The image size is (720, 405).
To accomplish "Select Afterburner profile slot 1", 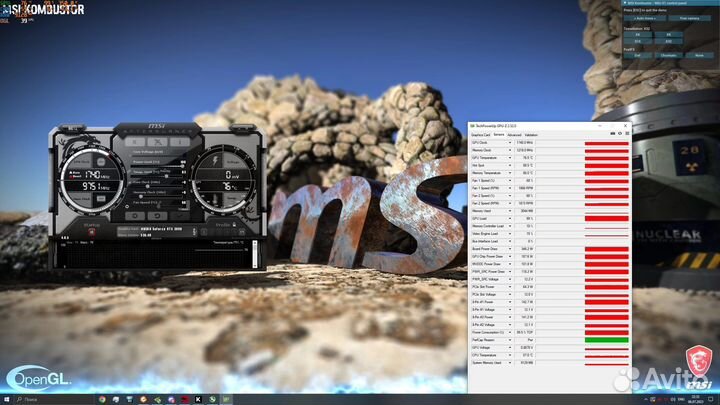I will [x=203, y=232].
